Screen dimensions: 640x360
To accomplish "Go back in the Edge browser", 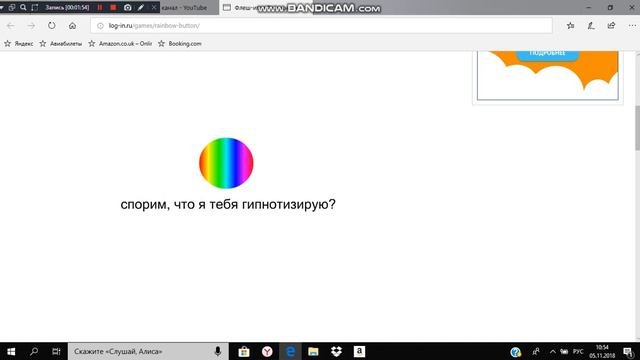I will 10,26.
